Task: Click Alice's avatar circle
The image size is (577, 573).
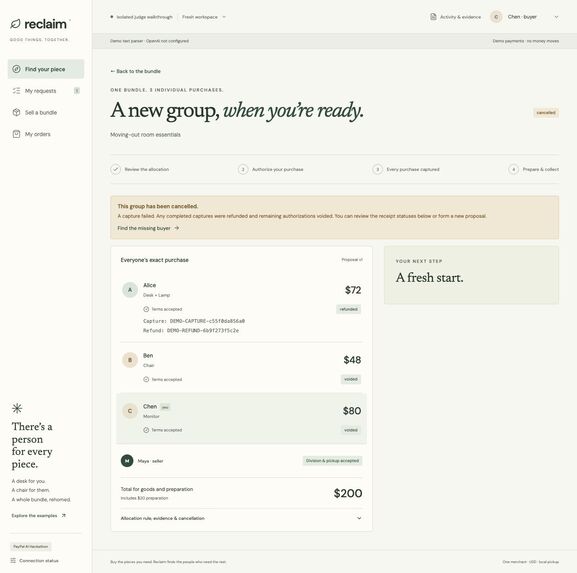Action: (x=130, y=290)
